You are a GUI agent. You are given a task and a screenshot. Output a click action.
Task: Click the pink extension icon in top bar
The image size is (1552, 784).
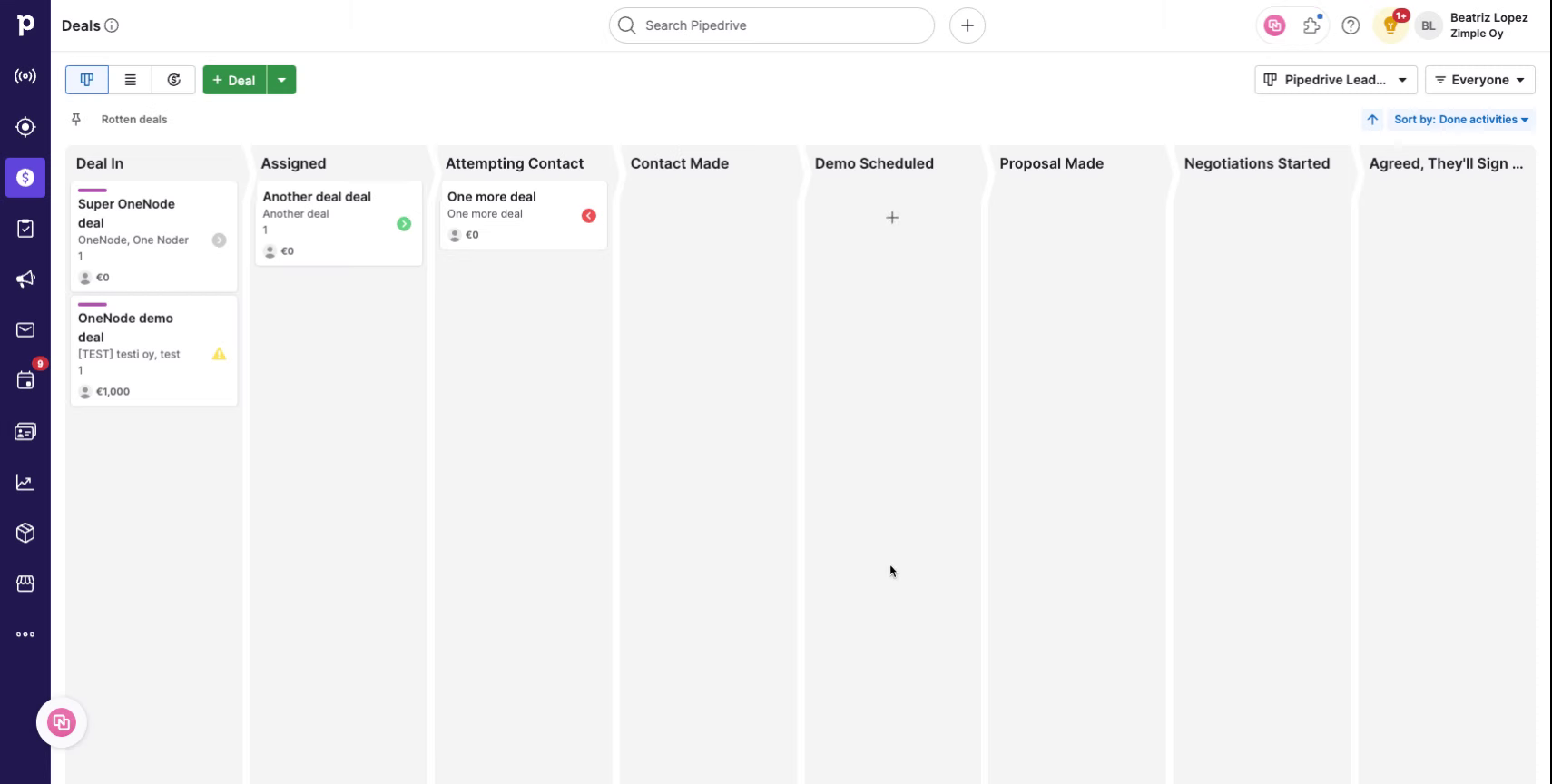1274,25
